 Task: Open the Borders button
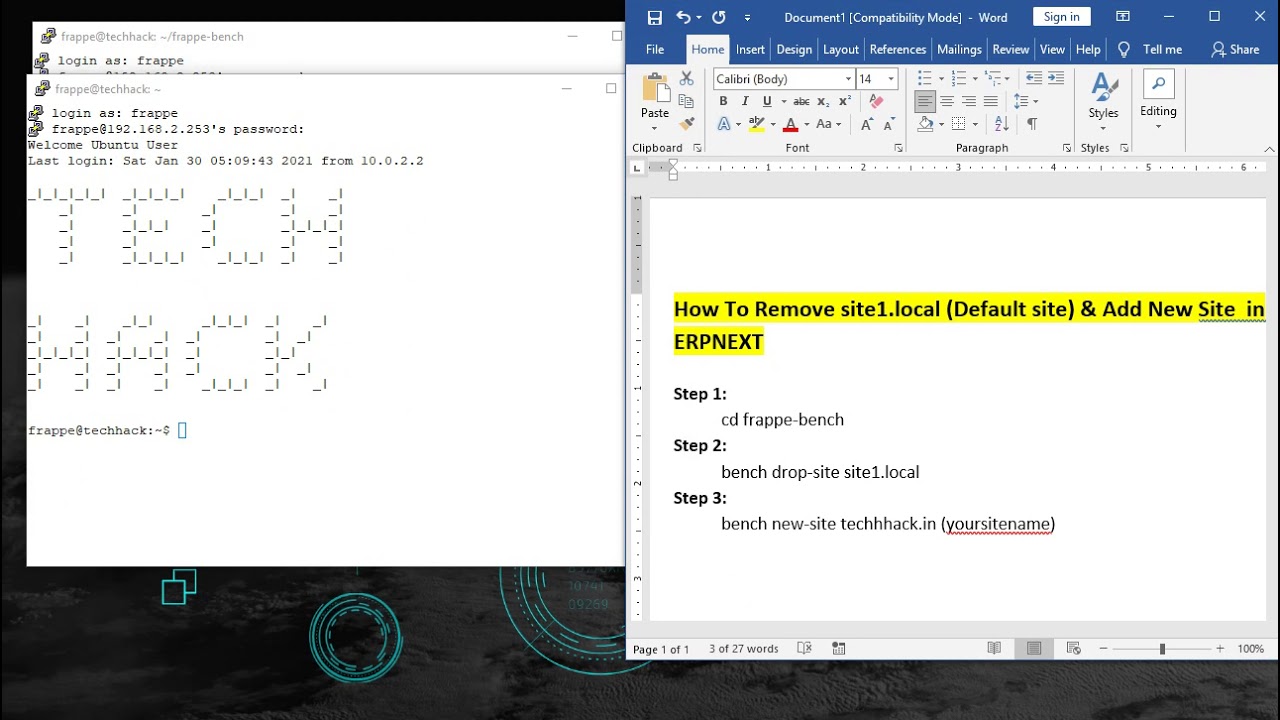[x=960, y=124]
